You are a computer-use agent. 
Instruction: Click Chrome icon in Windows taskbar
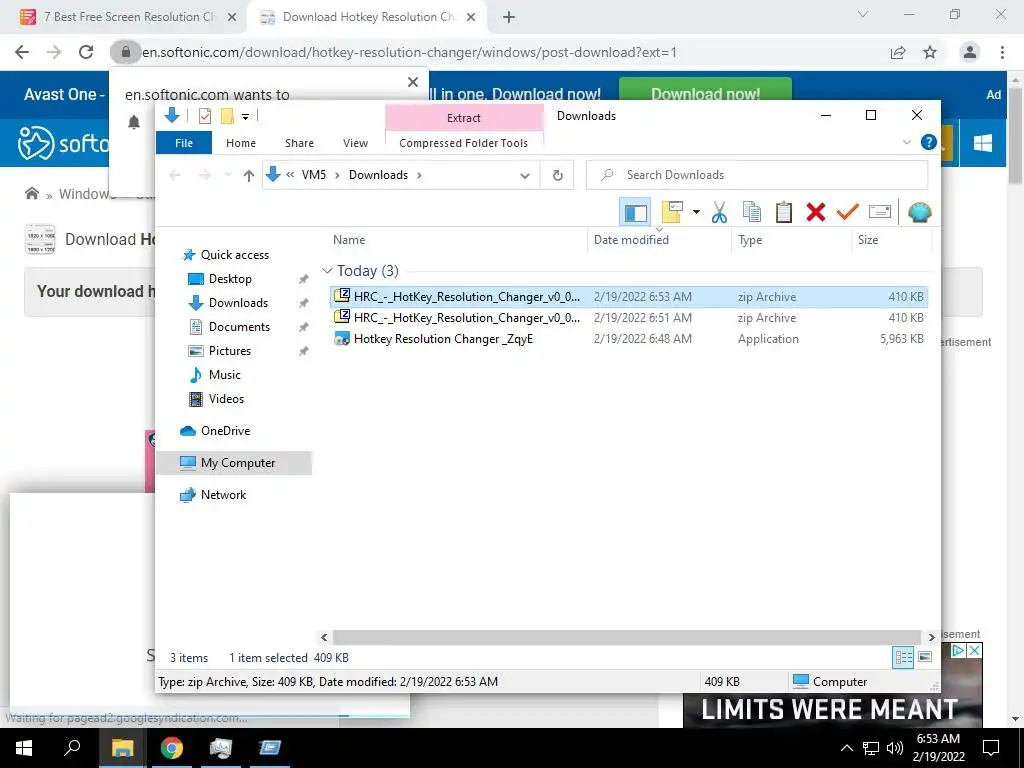click(x=172, y=748)
